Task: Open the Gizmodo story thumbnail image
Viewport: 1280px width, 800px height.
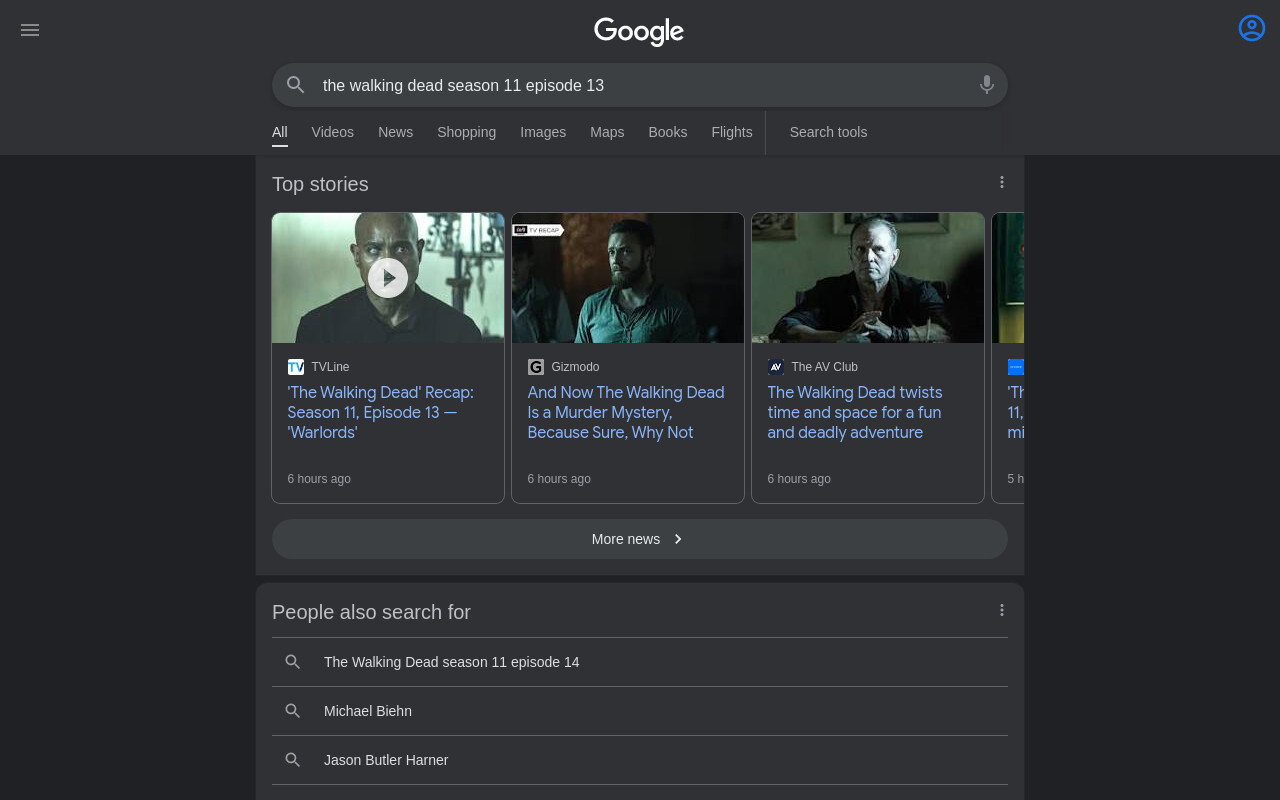Action: tap(628, 278)
